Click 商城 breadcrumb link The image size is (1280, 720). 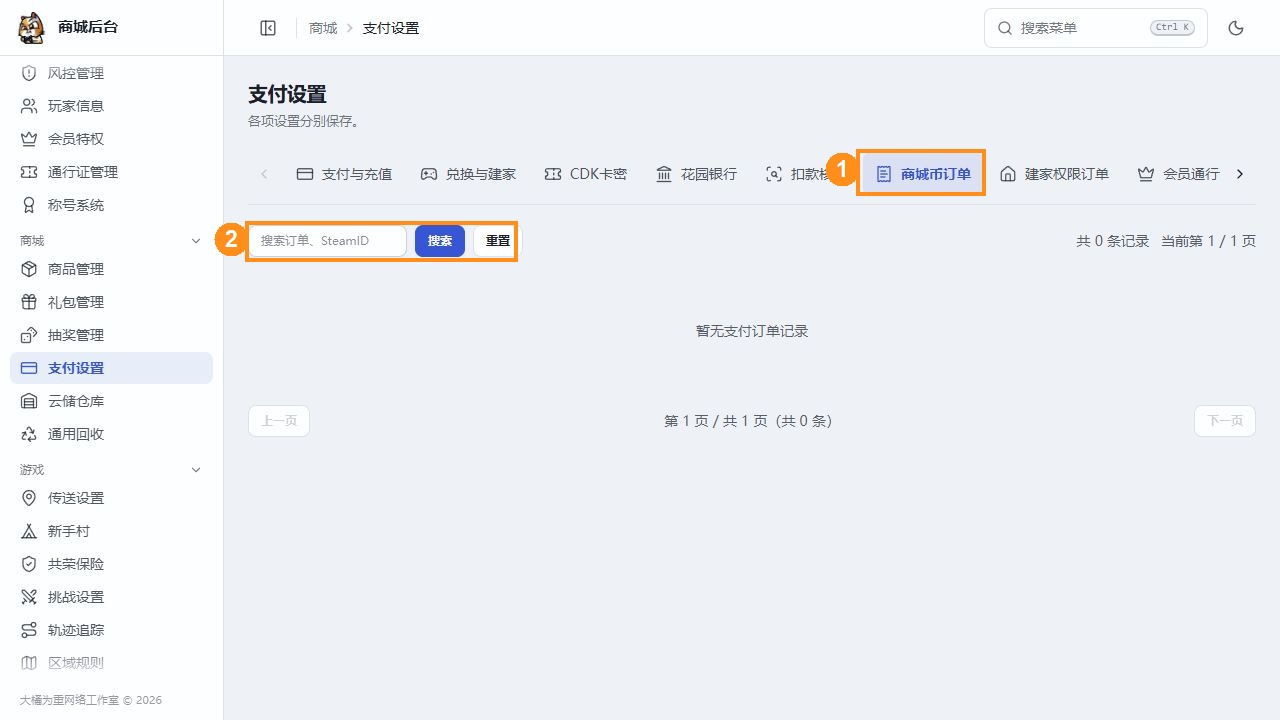[323, 28]
